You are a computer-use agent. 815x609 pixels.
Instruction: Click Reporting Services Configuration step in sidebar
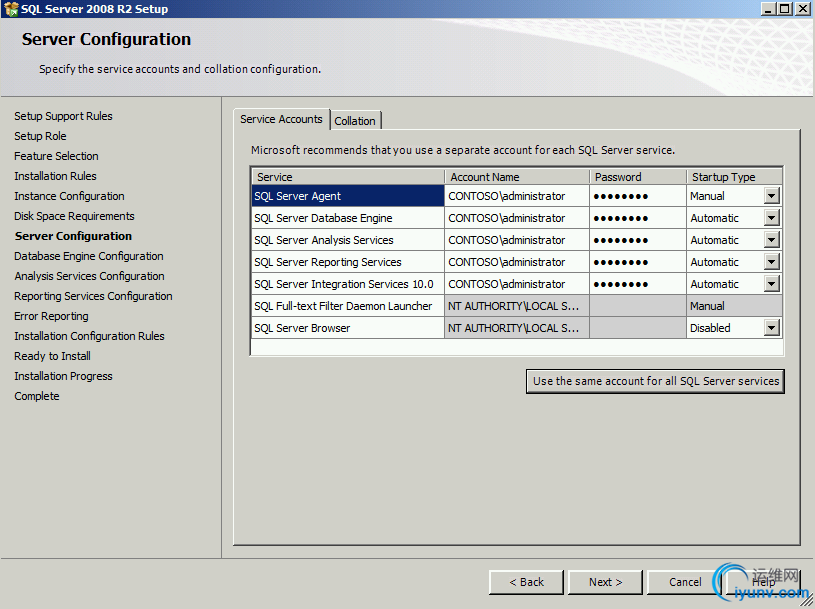click(93, 296)
